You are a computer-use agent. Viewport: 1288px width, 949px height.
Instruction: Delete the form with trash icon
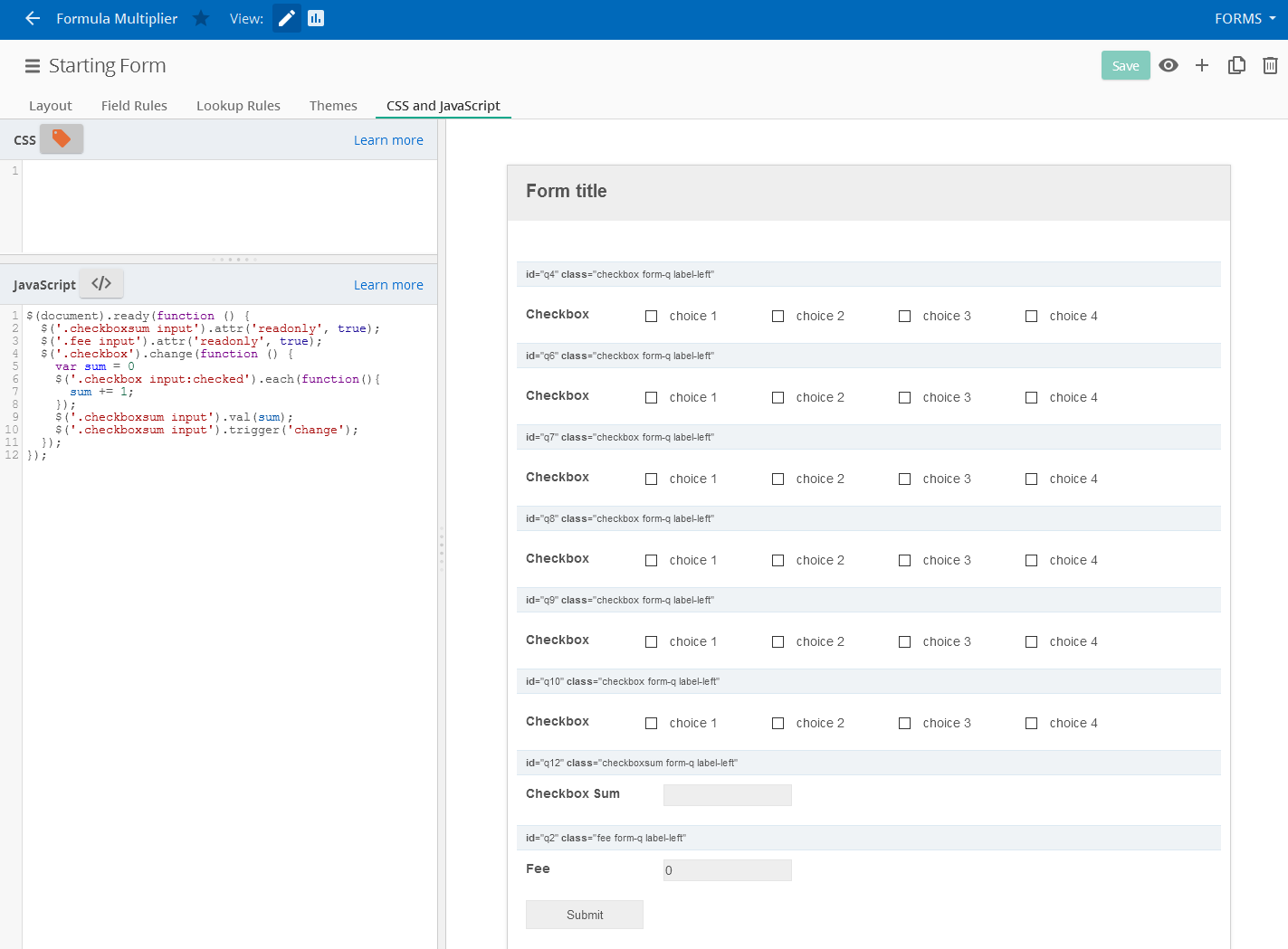(1270, 65)
